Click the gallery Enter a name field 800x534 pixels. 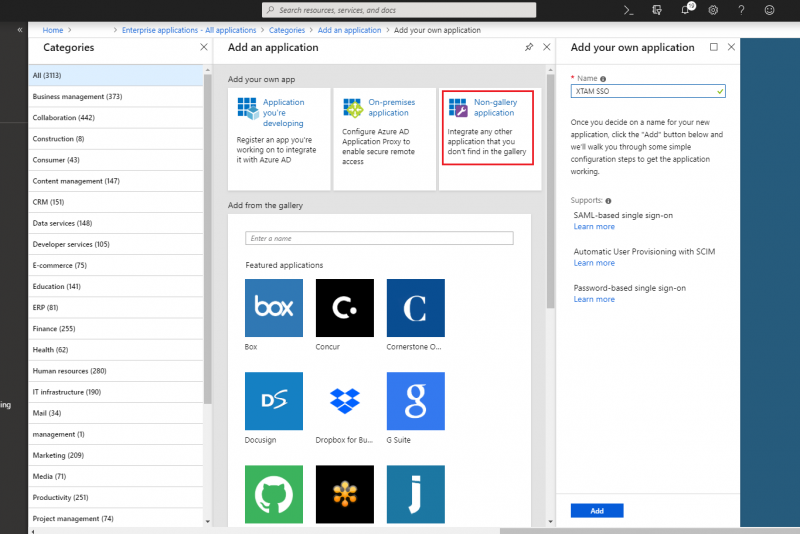(379, 238)
